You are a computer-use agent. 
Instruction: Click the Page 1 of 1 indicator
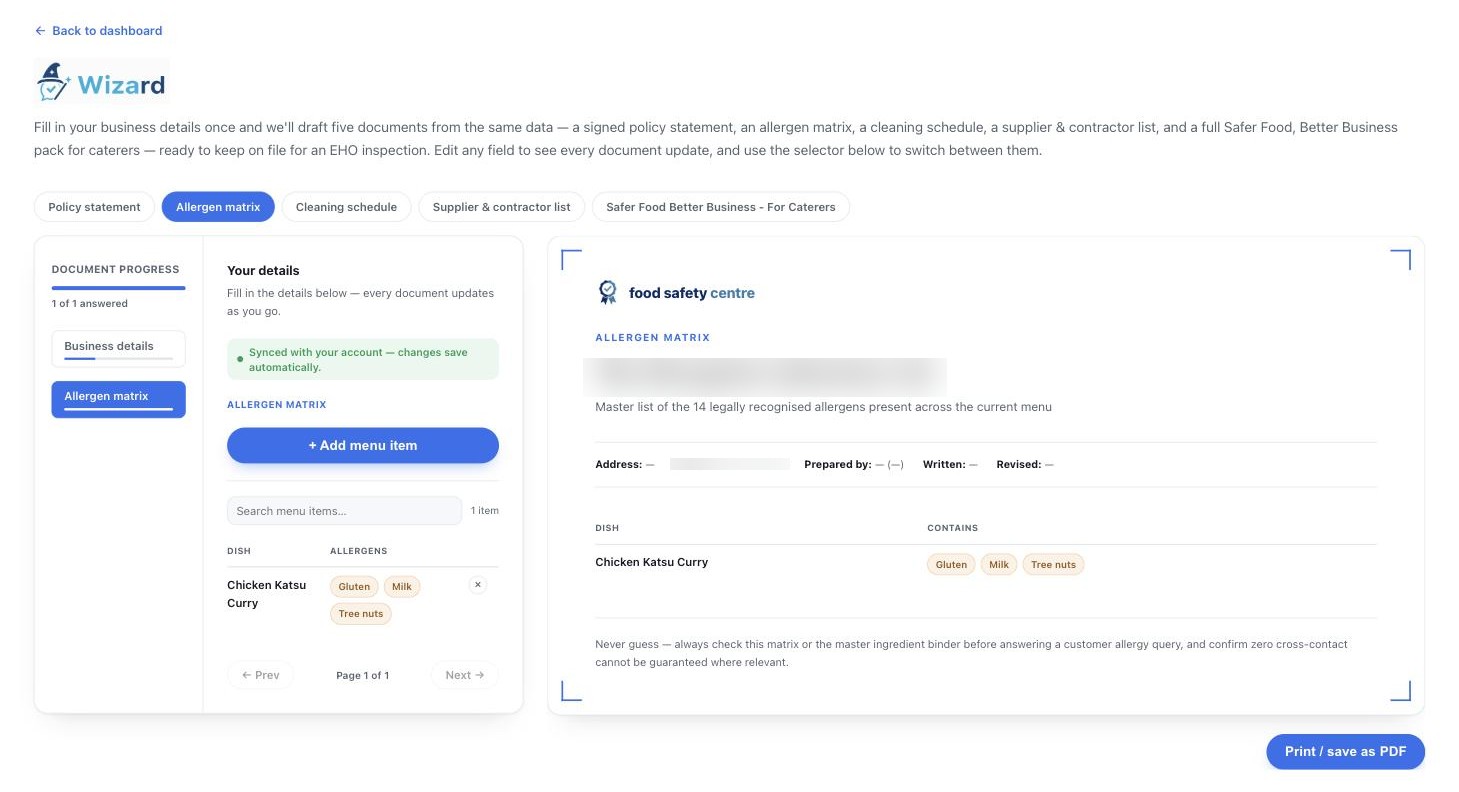coord(363,676)
